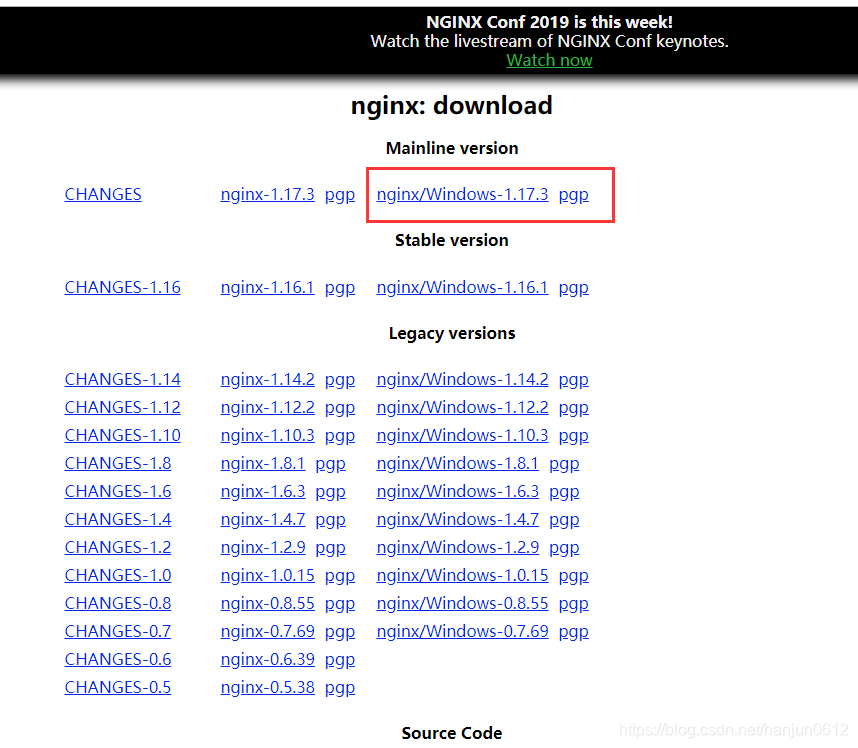Open pgp signature next to nginx-1.4.7
This screenshot has height=748, width=858.
(x=331, y=520)
